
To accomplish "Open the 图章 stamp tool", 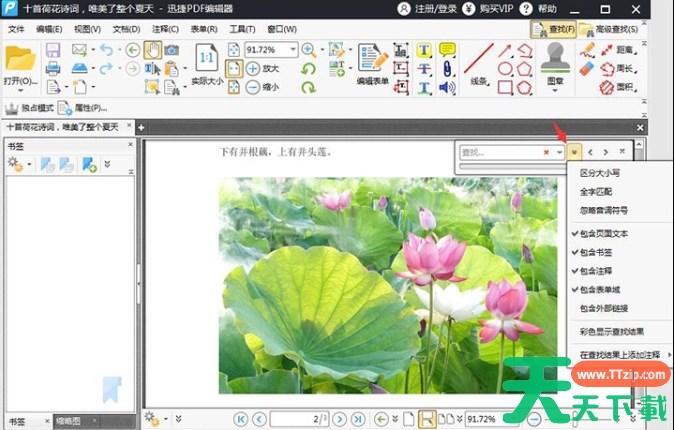I will tap(555, 63).
